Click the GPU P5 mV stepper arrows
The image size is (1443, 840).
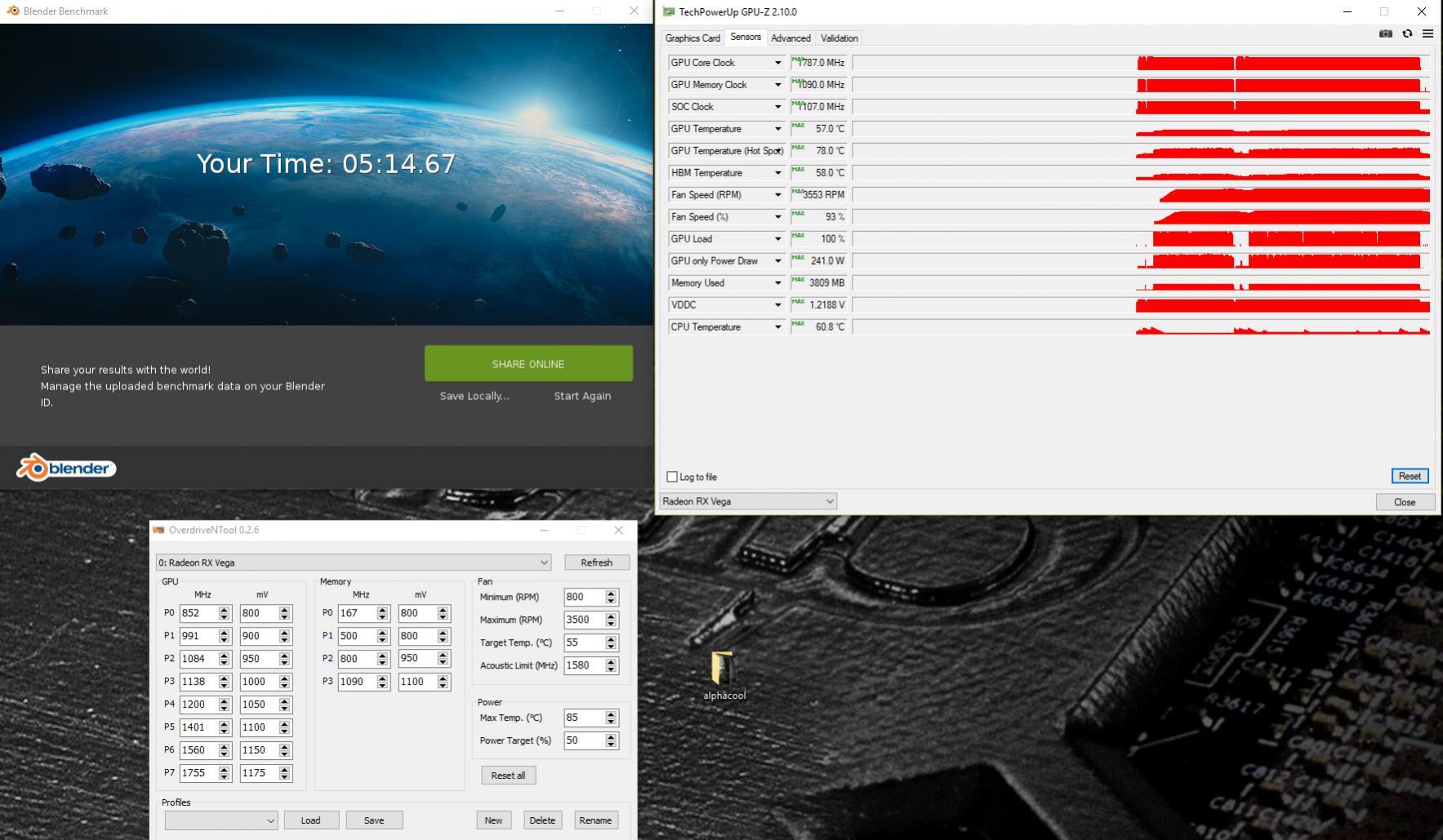[284, 727]
